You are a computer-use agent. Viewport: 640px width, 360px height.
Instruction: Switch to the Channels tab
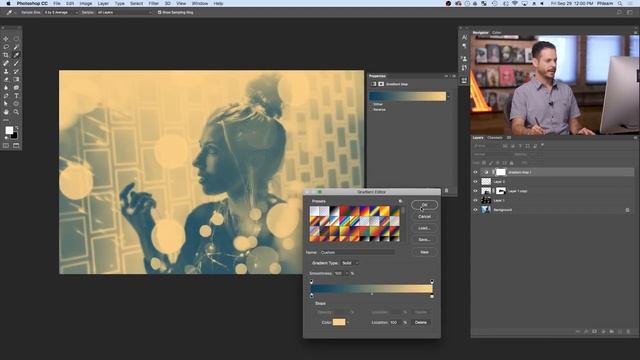pyautogui.click(x=495, y=138)
